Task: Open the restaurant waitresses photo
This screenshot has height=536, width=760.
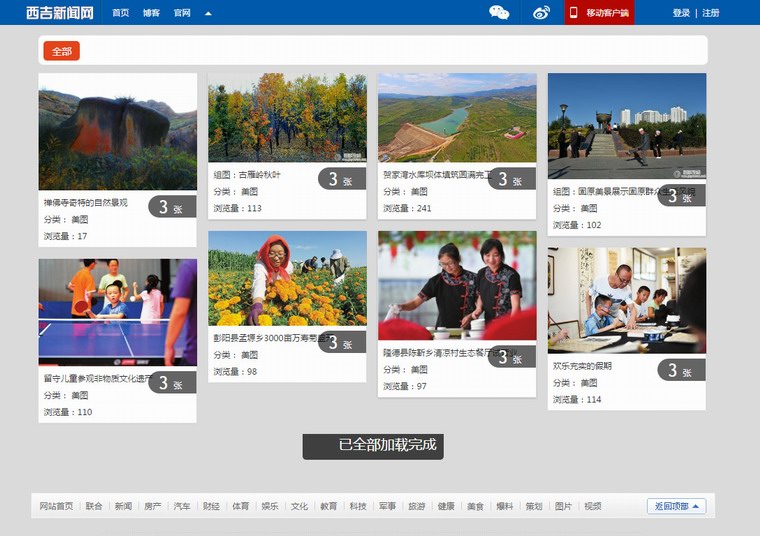Action: (x=457, y=285)
